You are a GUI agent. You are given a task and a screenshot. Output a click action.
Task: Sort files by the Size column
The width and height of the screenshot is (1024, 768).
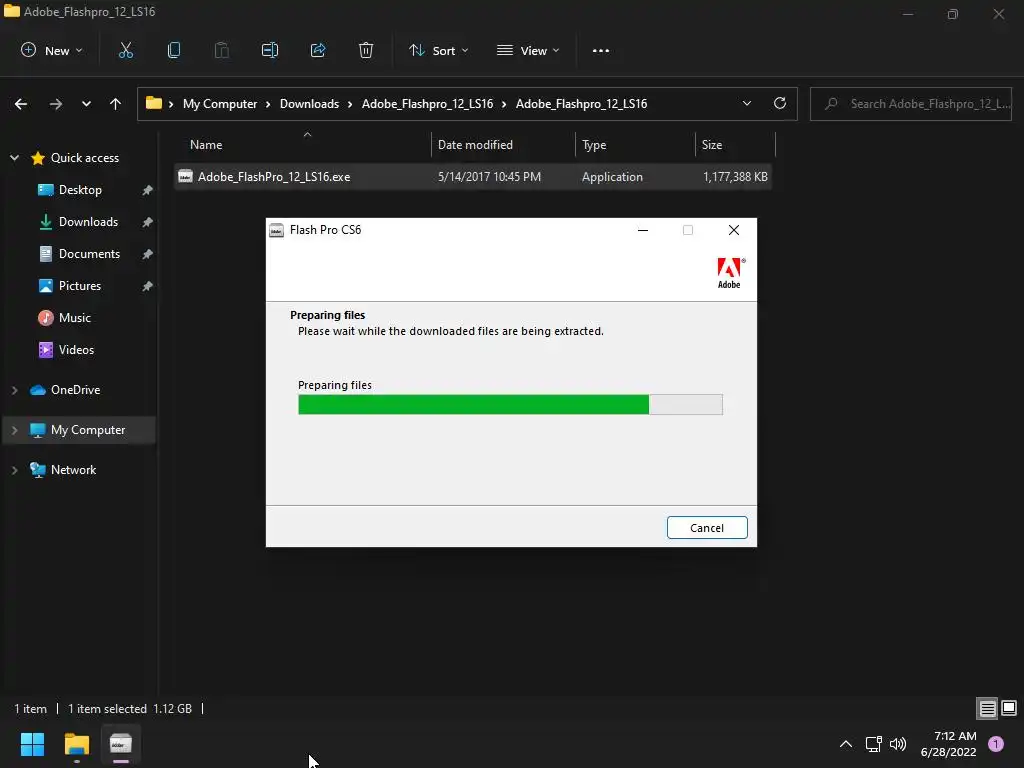(x=735, y=145)
